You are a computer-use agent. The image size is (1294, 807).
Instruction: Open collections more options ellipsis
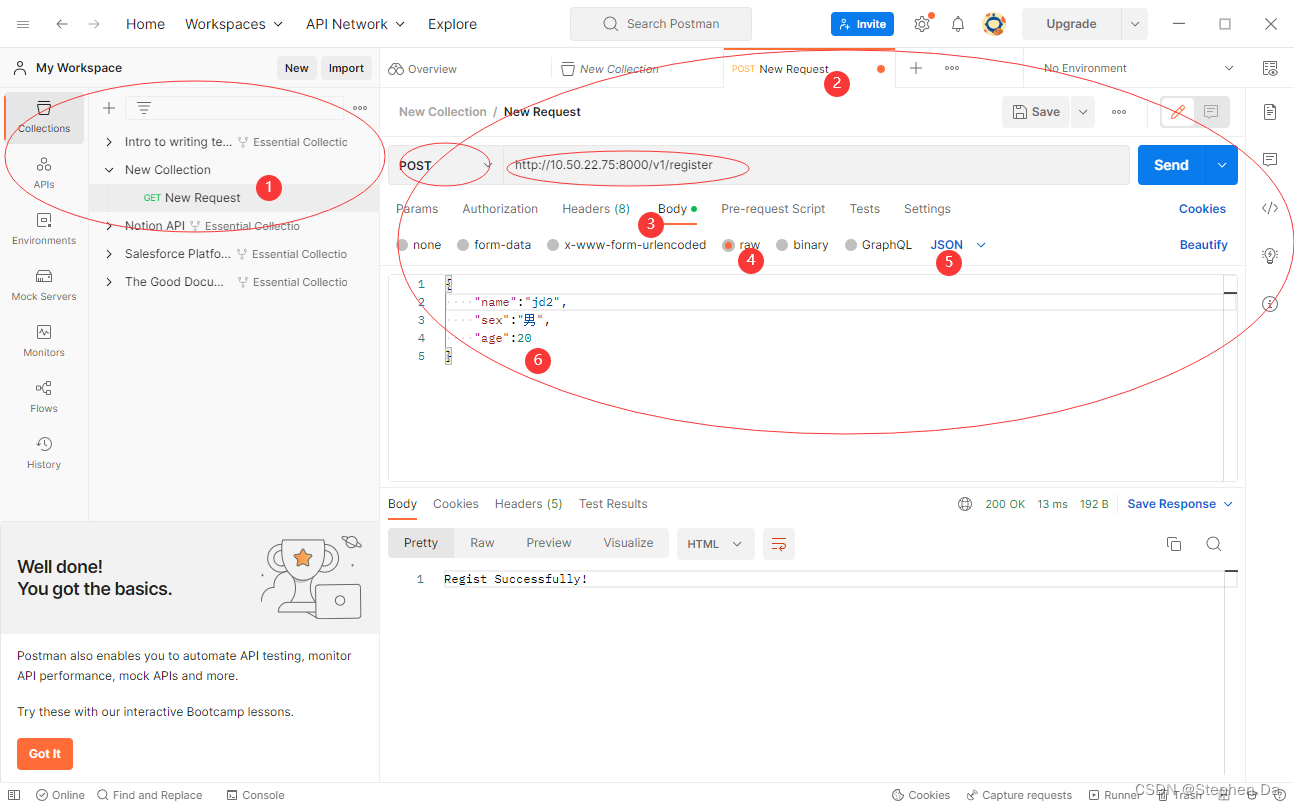(360, 108)
